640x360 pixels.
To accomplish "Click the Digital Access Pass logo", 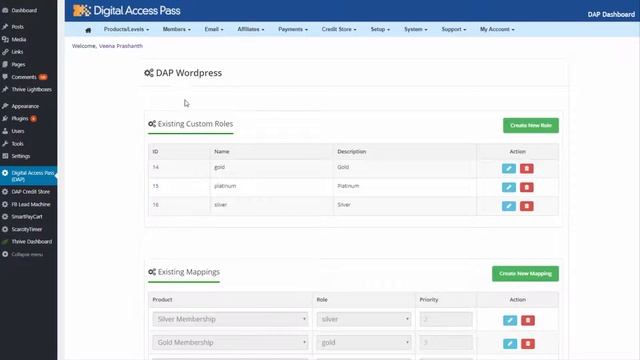I will coord(127,11).
